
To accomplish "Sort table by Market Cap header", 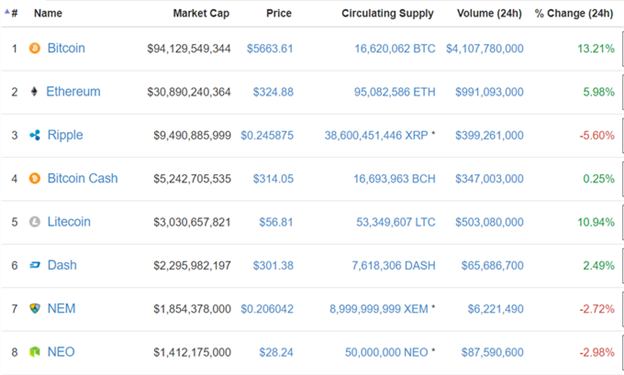I will click(x=201, y=14).
